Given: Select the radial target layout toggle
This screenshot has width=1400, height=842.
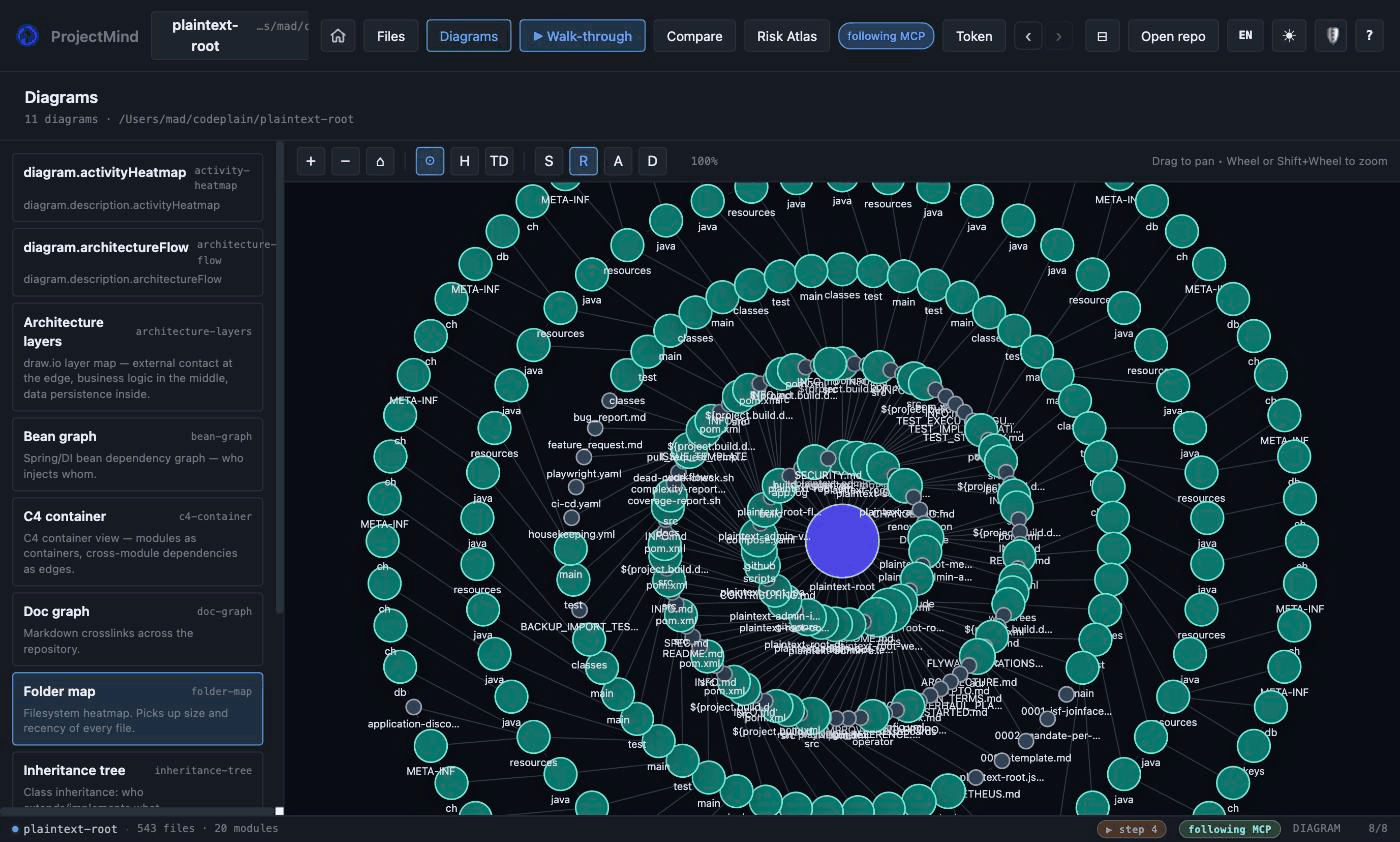Looking at the screenshot, I should [x=430, y=161].
